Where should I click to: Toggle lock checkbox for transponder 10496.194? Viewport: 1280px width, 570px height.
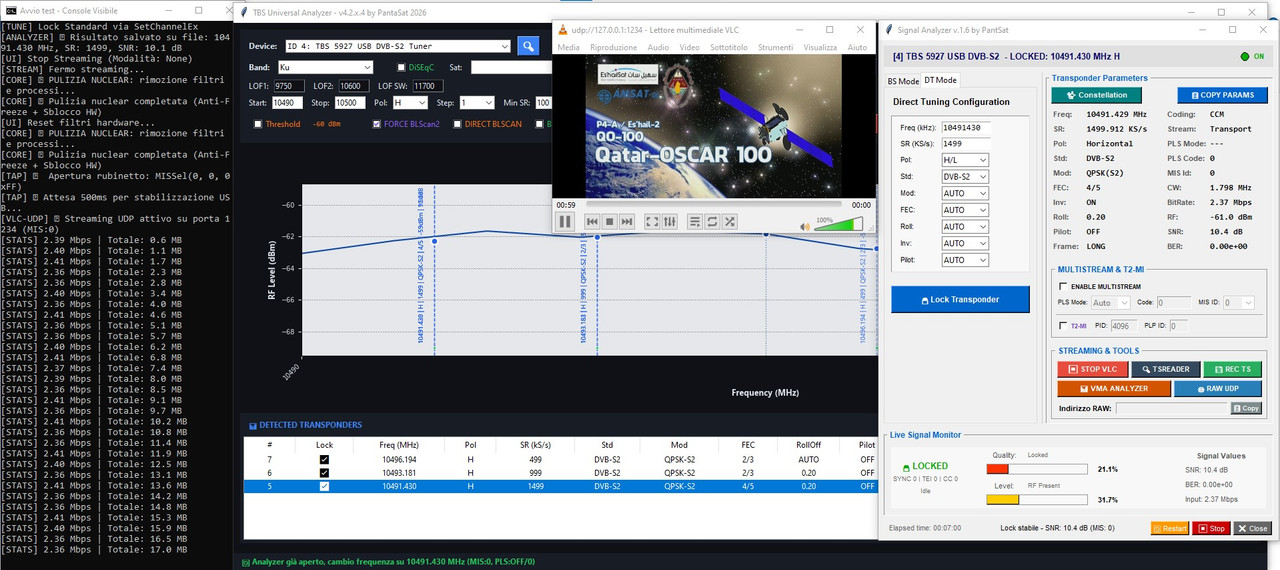pyautogui.click(x=324, y=459)
